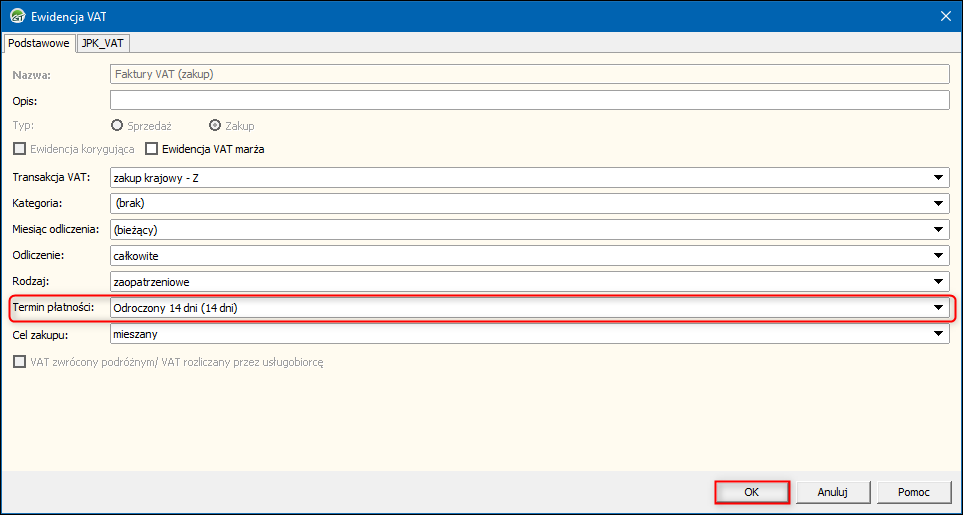Select the Sprzedaż radio button
Viewport: 963px width, 515px height.
(117, 125)
